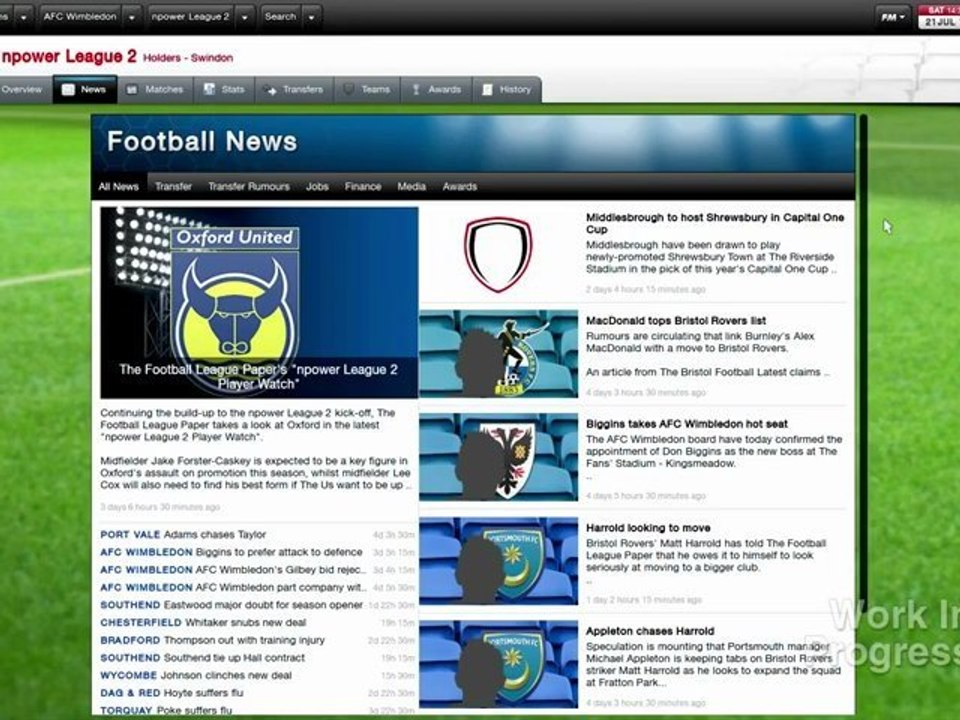Click 'Speculation is mounting that Portsmouth manager' text

(713, 664)
